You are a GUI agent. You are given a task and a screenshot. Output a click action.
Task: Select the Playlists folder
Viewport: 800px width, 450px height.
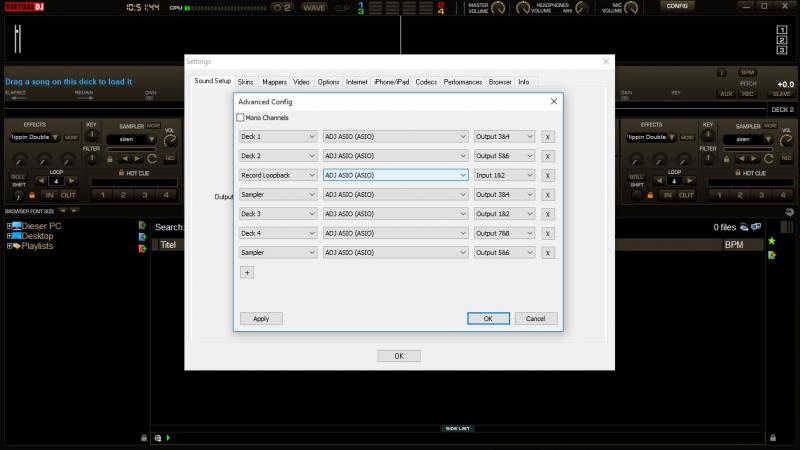pyautogui.click(x=37, y=246)
